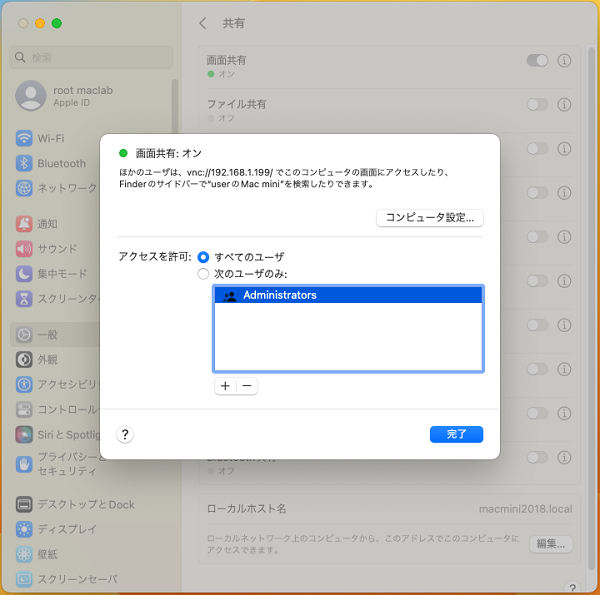Screen dimensions: 600x595
Task: Open the Bluetooth icon in sidebar
Action: [24, 163]
